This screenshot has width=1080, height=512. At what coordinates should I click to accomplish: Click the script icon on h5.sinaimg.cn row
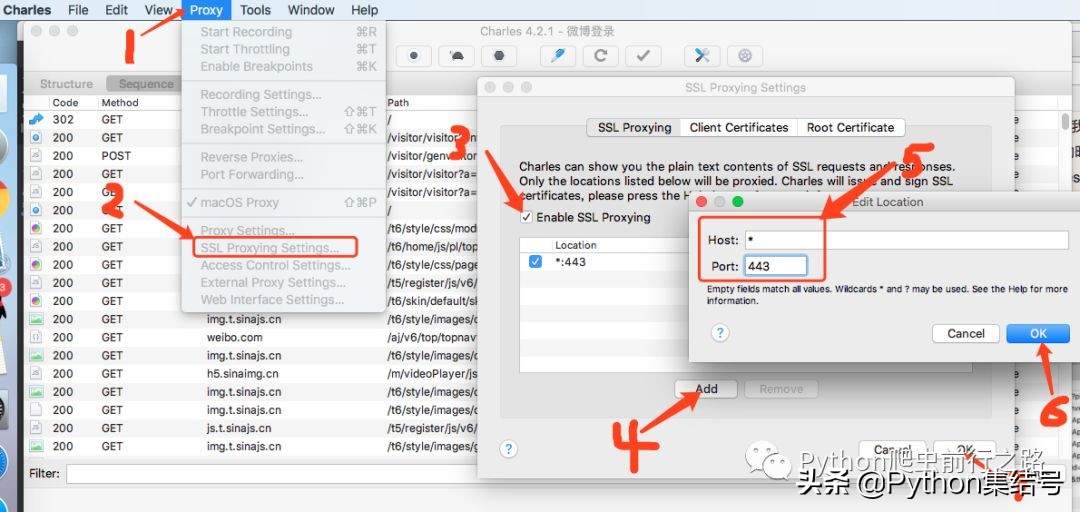point(36,373)
